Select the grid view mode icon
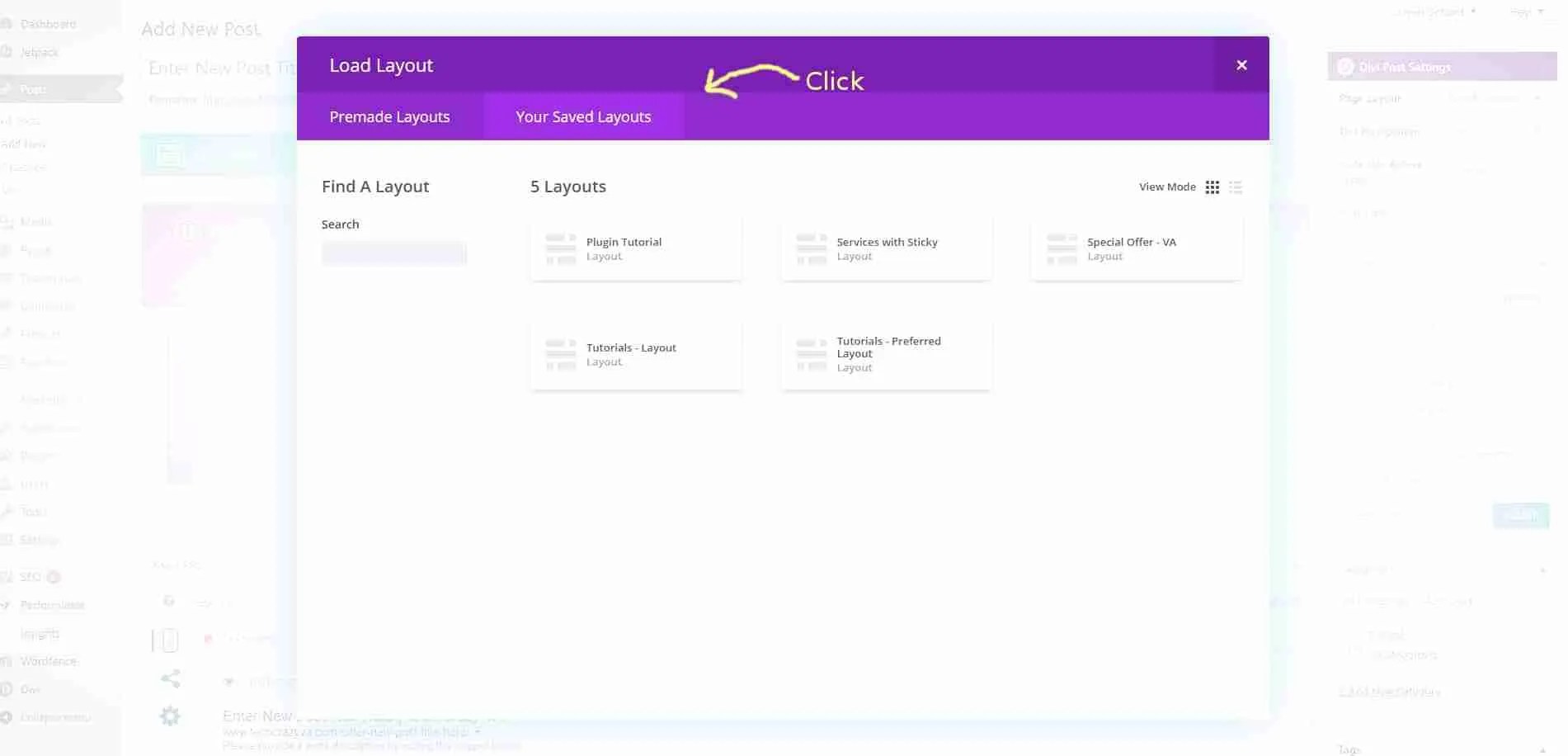Viewport: 1568px width, 756px height. (x=1212, y=187)
